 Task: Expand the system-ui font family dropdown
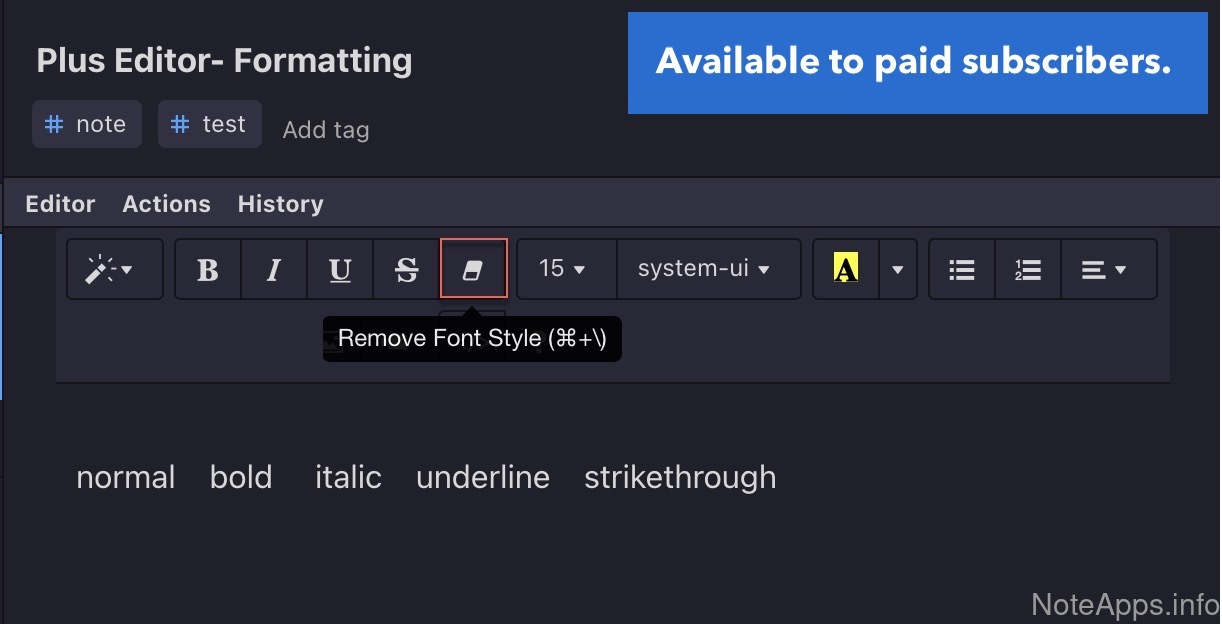[x=707, y=269]
